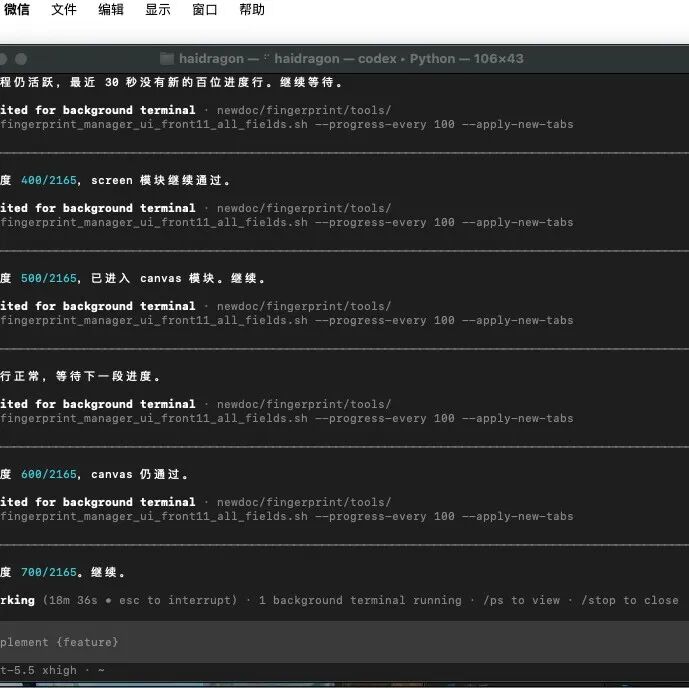Open the 显示 menu
The image size is (689, 688).
[x=158, y=9]
